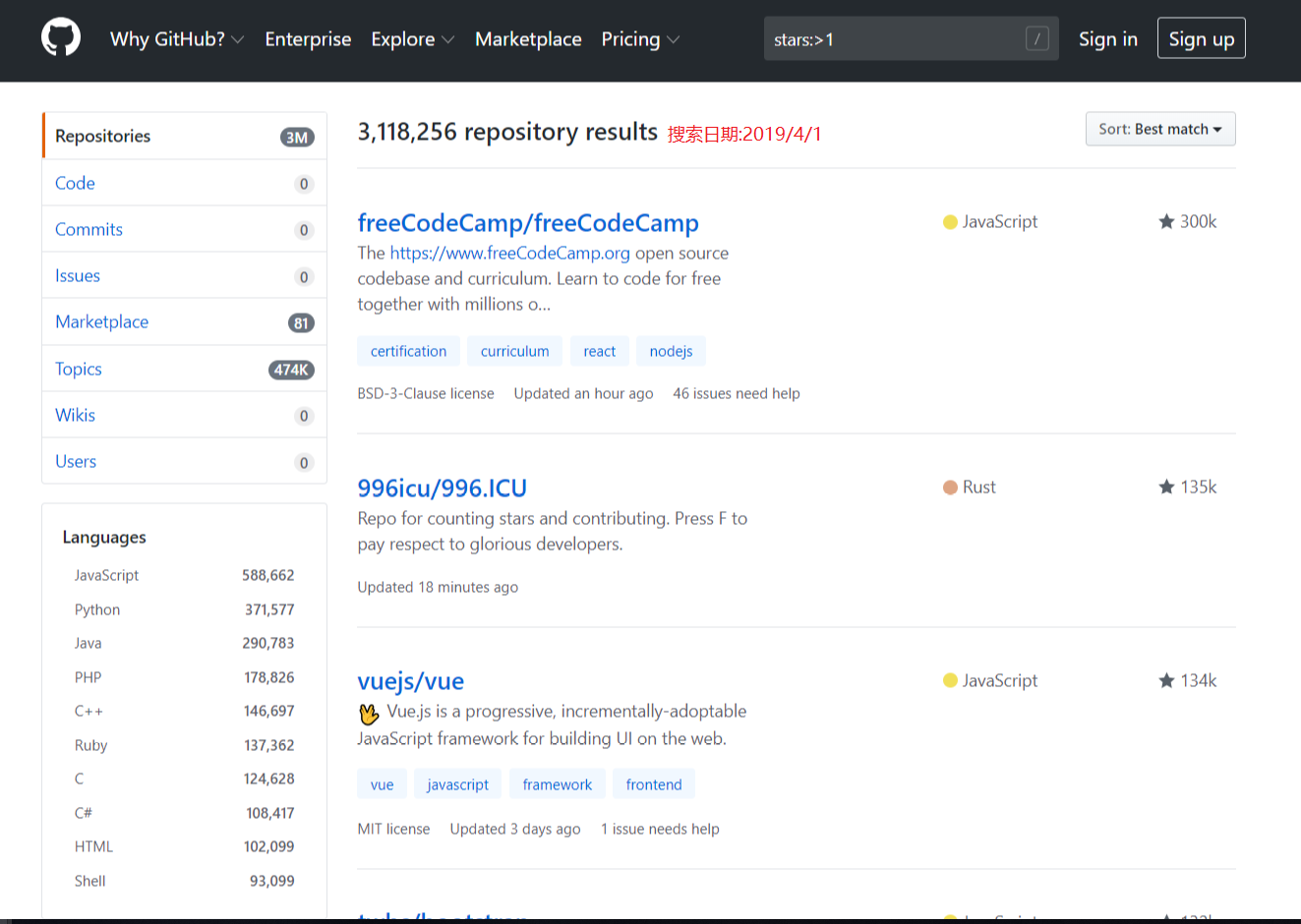Image resolution: width=1301 pixels, height=924 pixels.
Task: Click the yellow JavaScript dot for freeCodeCamp
Action: pyautogui.click(x=950, y=222)
